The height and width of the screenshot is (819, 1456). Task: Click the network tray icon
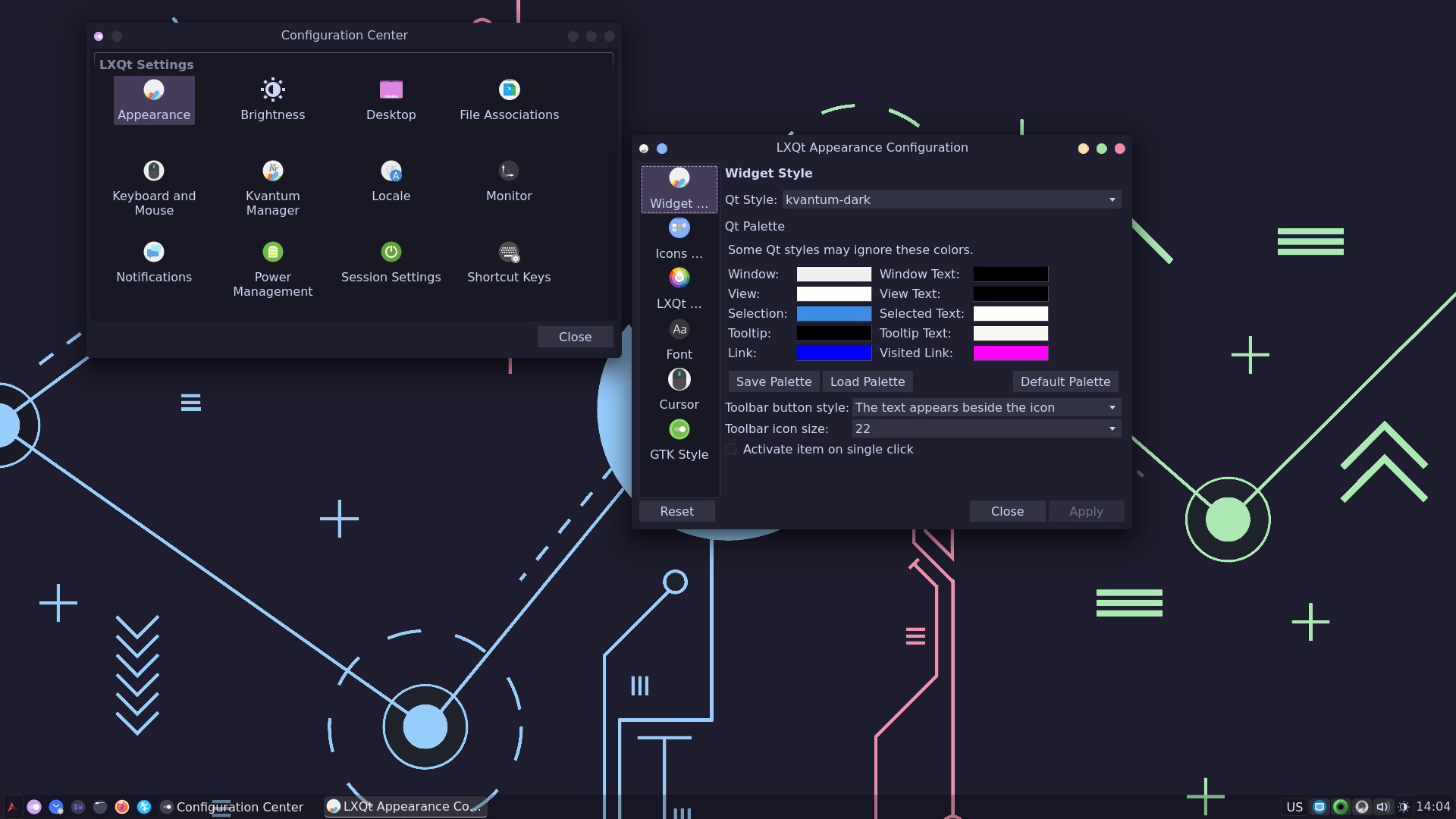pos(1319,807)
